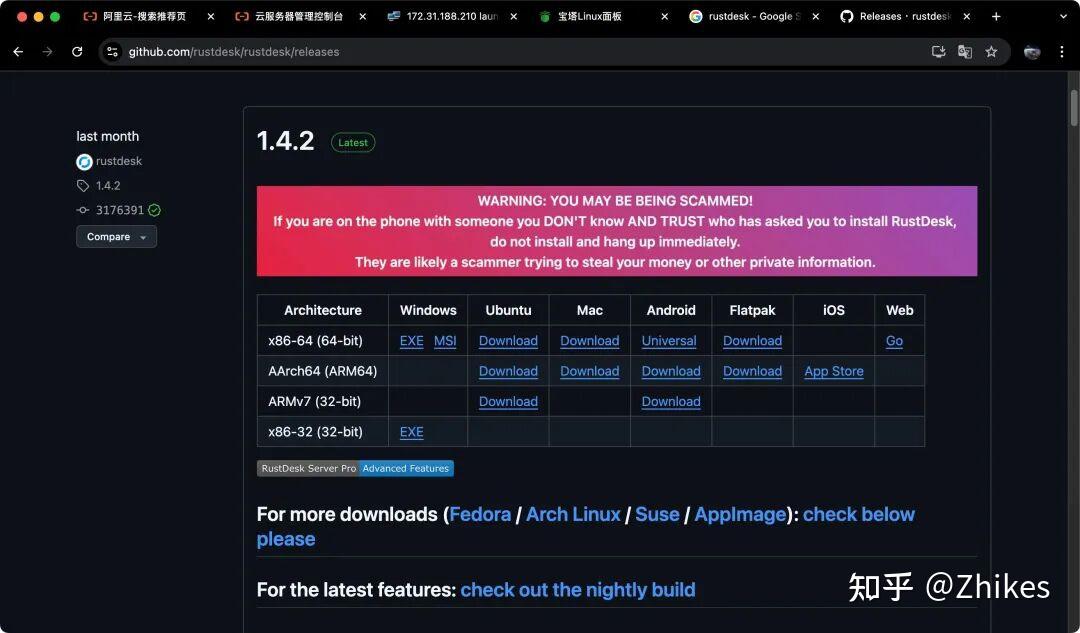1080x633 pixels.
Task: Expand the tab search chevron
Action: pyautogui.click(x=1063, y=17)
